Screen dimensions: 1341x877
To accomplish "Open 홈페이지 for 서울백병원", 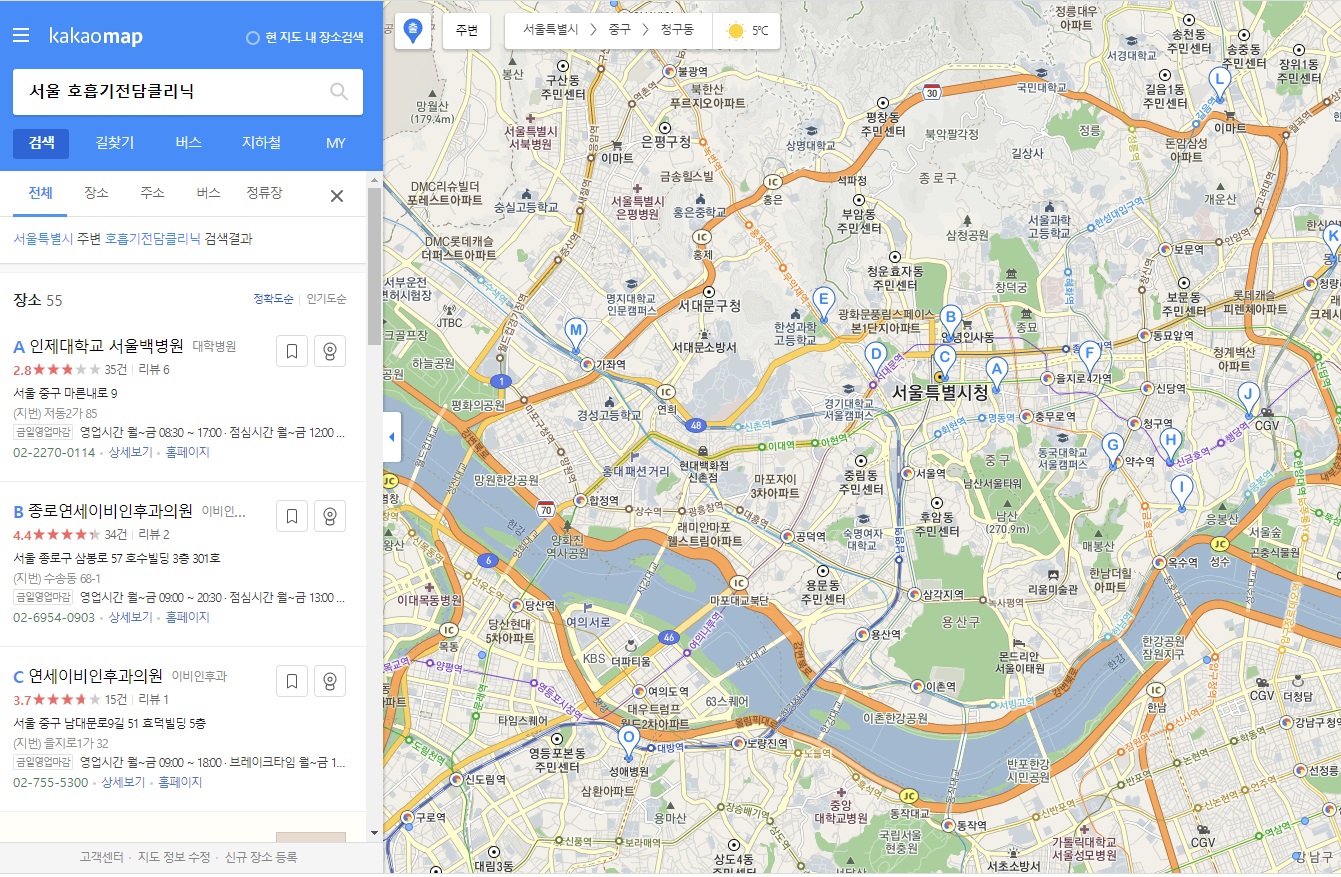I will 188,452.
